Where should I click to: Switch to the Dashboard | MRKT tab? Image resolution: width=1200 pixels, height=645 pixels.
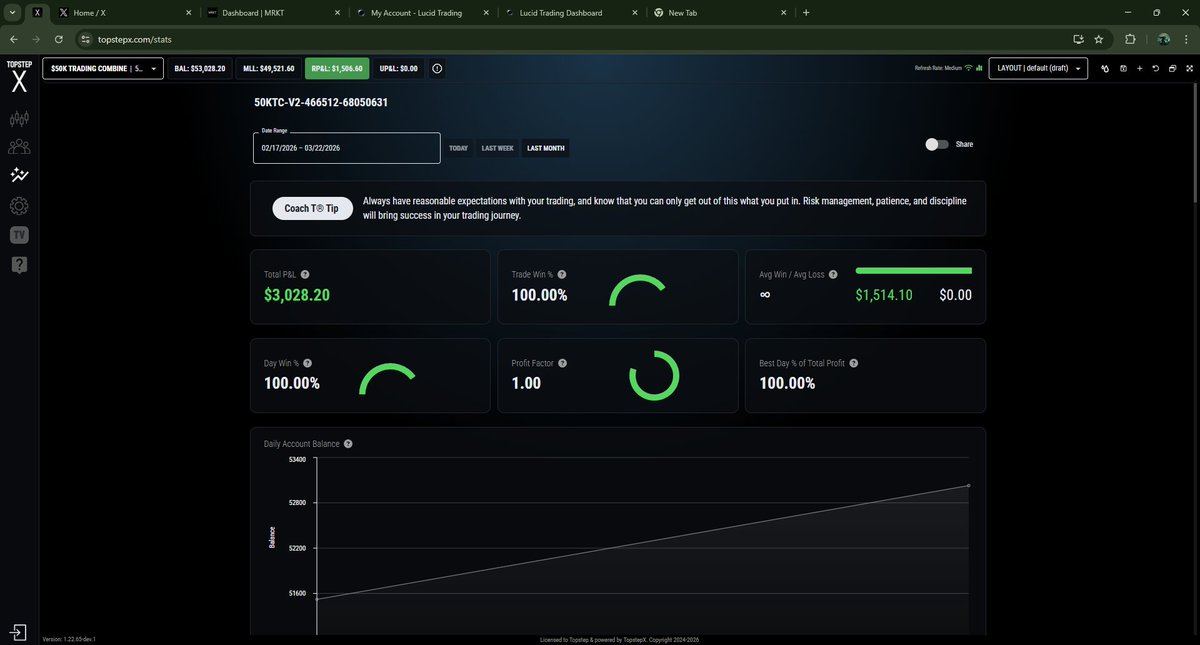click(273, 13)
